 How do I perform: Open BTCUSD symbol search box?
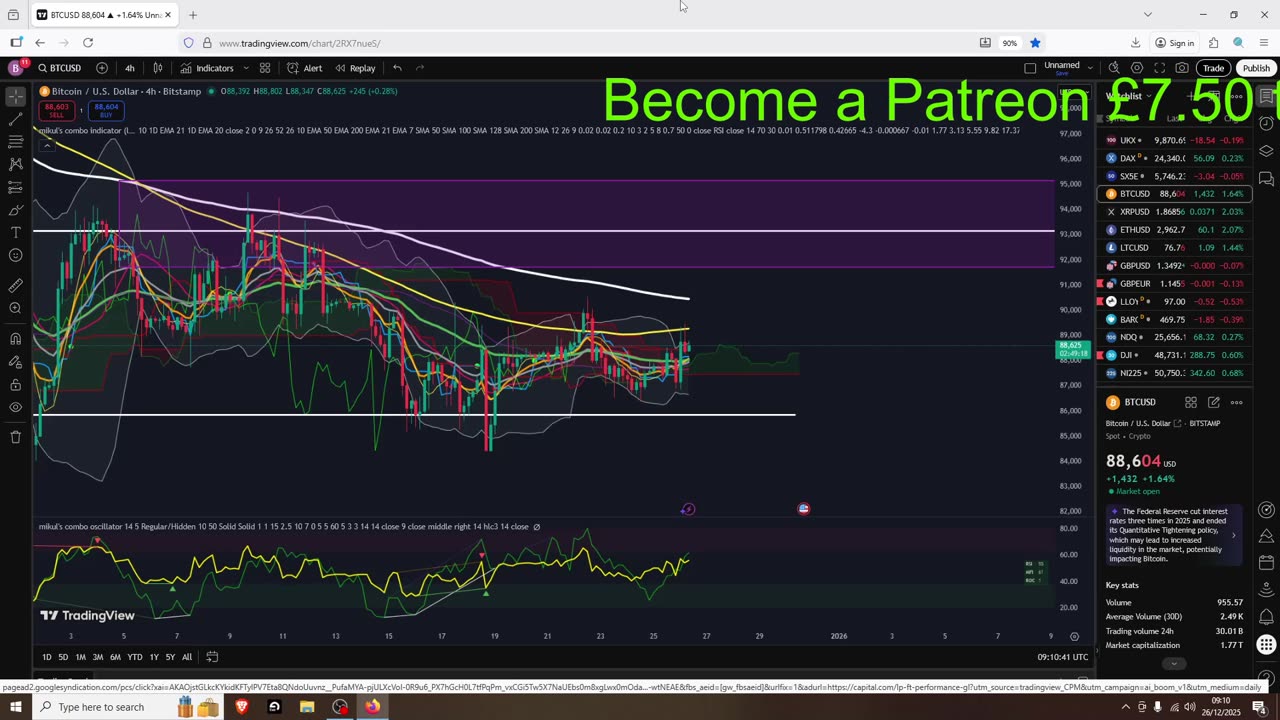(x=60, y=68)
